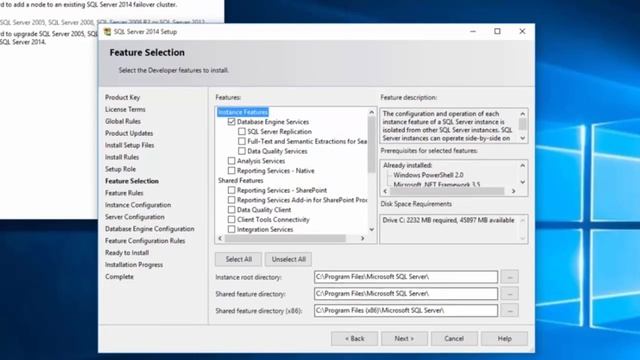Check Reporting Services - SharePoint
Viewport: 640px width, 360px height.
coord(231,190)
